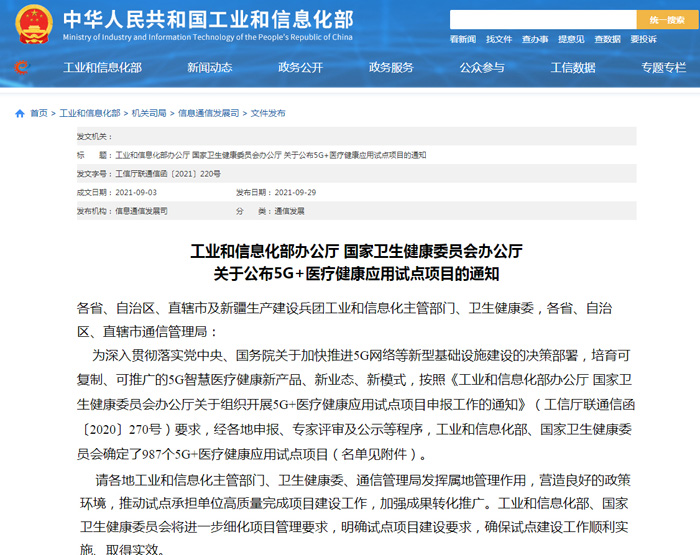700x555 pixels.
Task: Click the English ministry name subtitle
Action: (208, 37)
